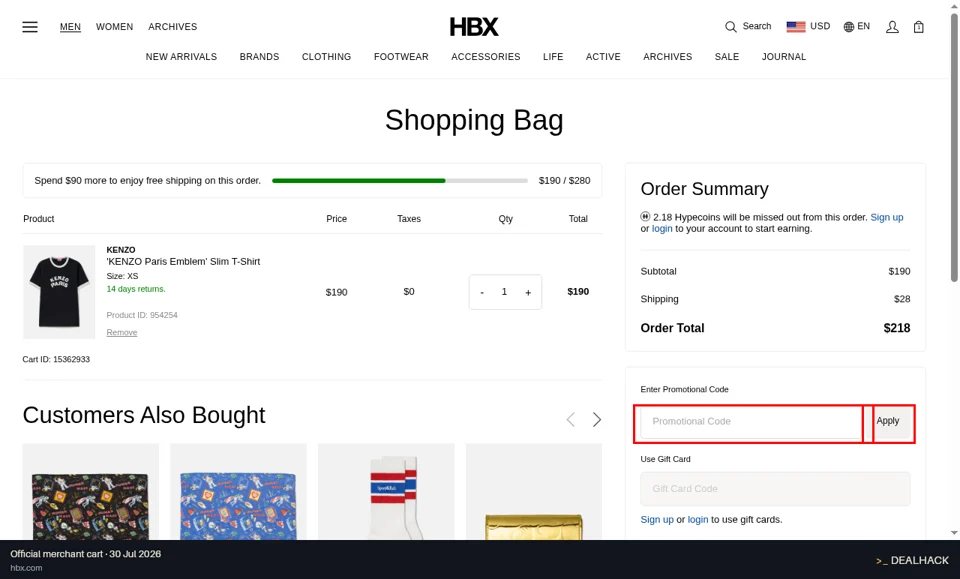This screenshot has width=960, height=579.
Task: Click the Search magnifier icon
Action: (730, 27)
